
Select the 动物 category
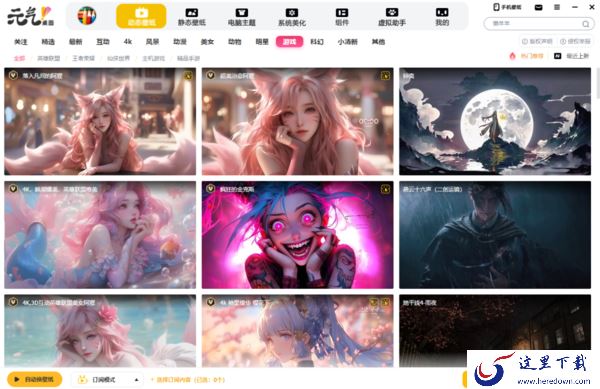(x=235, y=42)
